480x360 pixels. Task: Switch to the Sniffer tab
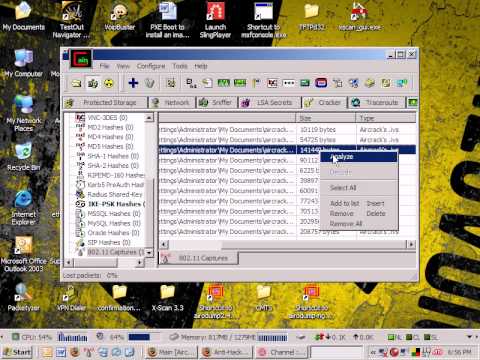click(216, 103)
